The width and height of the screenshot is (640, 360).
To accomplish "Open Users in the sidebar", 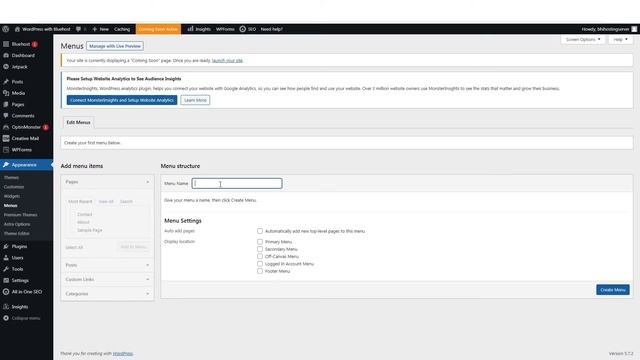I will click(x=17, y=258).
